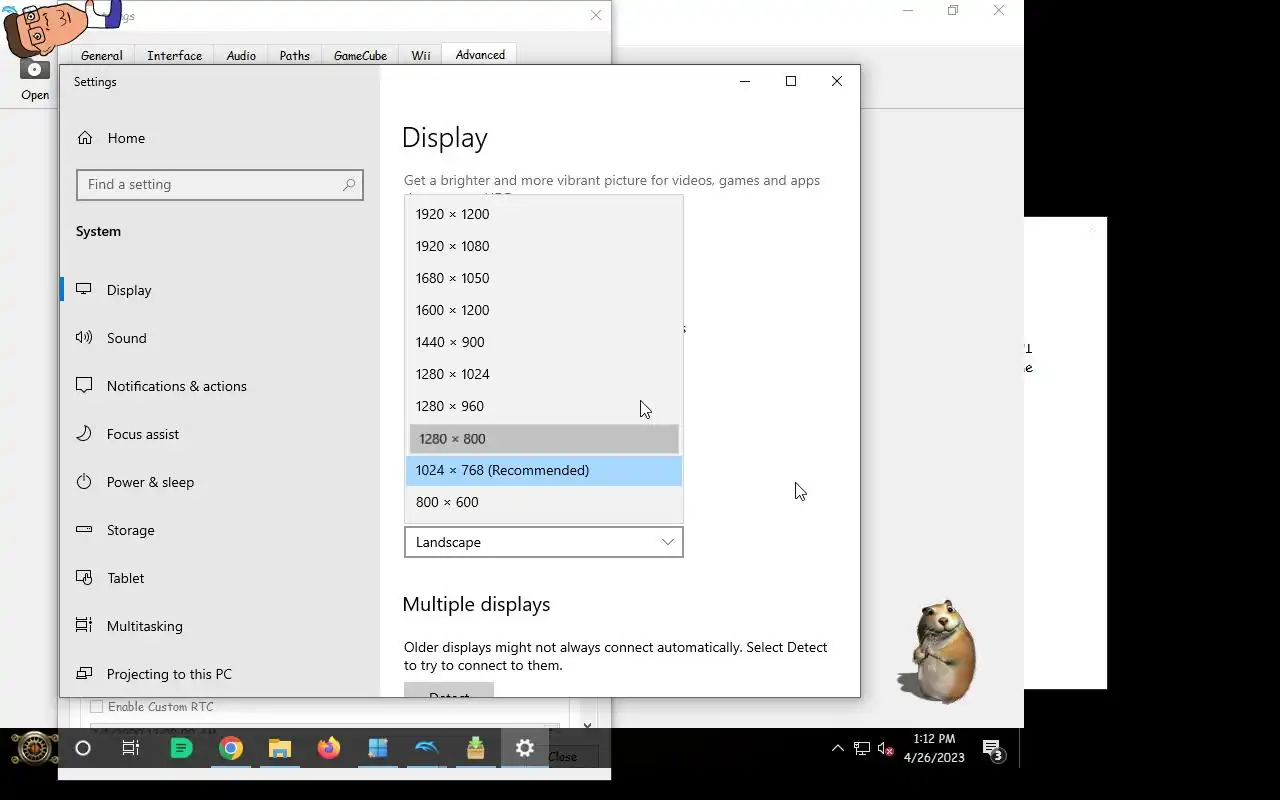Select 1024 × 768 (Recommended) resolution
Screen dimensions: 1280x800
click(x=543, y=470)
